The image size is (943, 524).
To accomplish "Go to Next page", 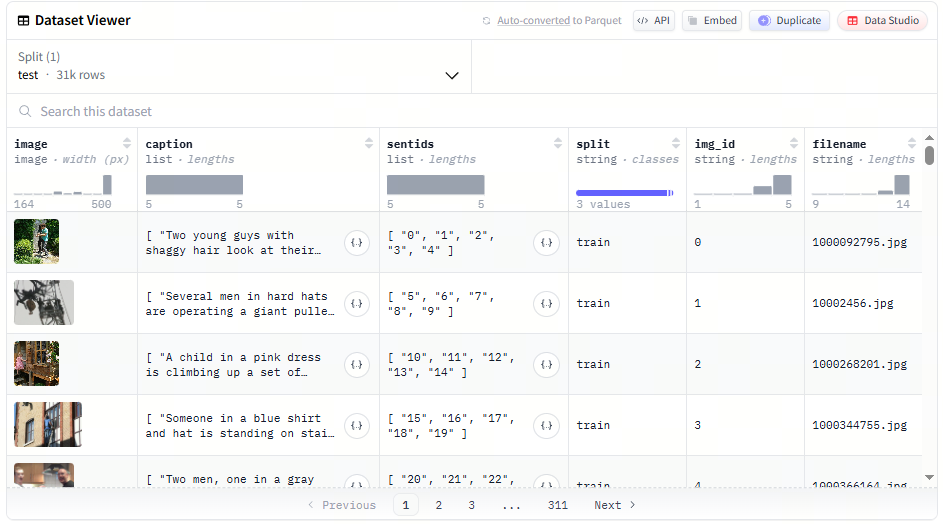I will [x=615, y=505].
